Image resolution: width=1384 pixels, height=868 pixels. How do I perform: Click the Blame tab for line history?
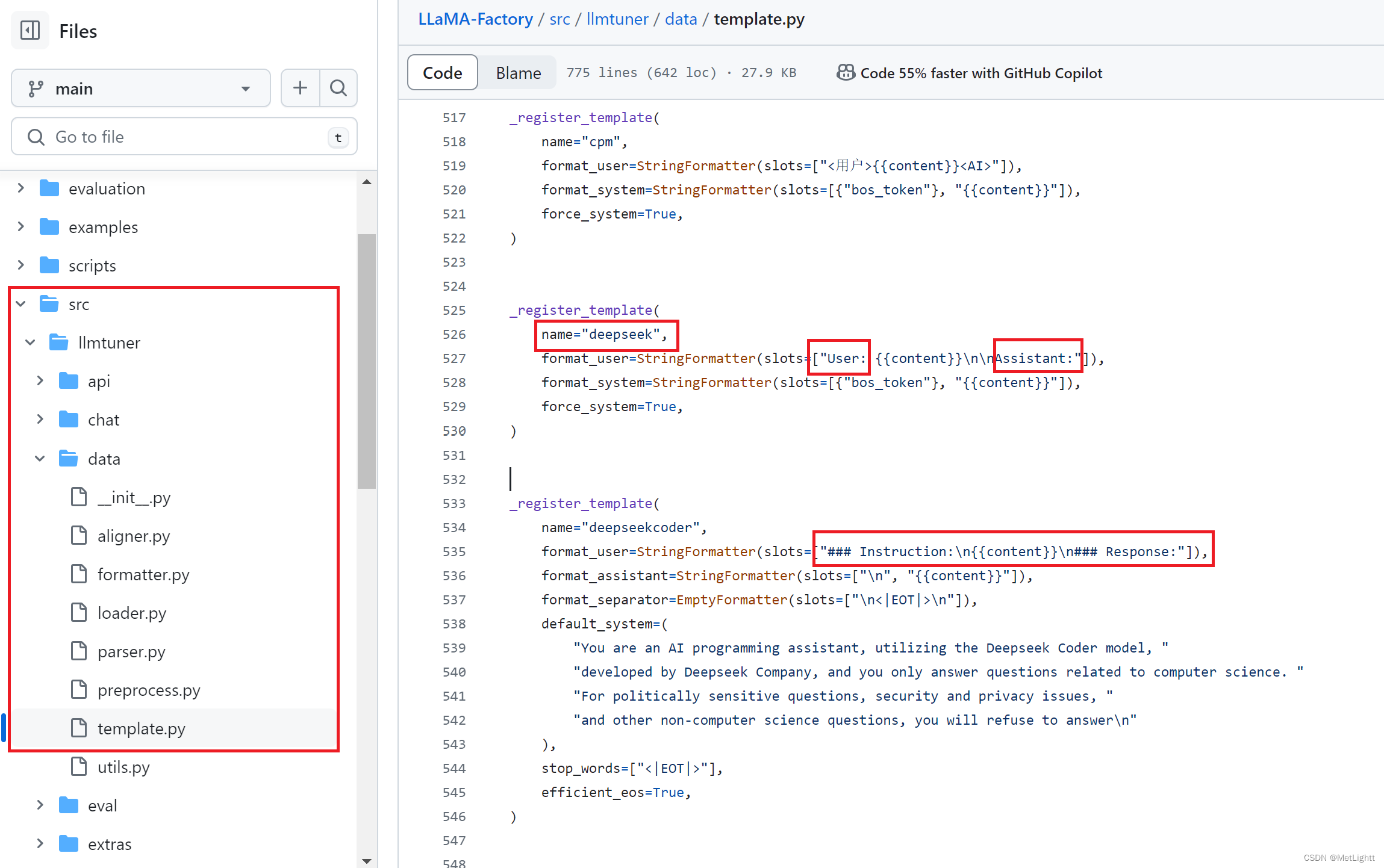[x=517, y=72]
